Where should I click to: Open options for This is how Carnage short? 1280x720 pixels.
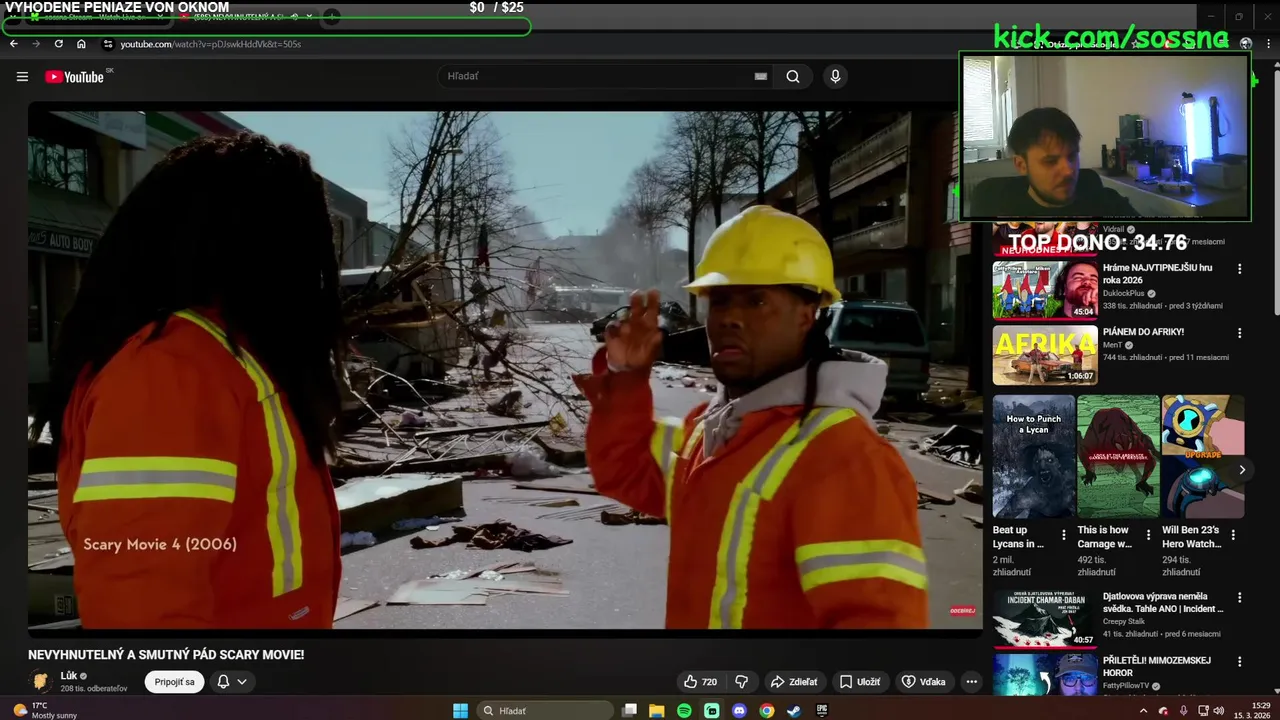[1148, 536]
